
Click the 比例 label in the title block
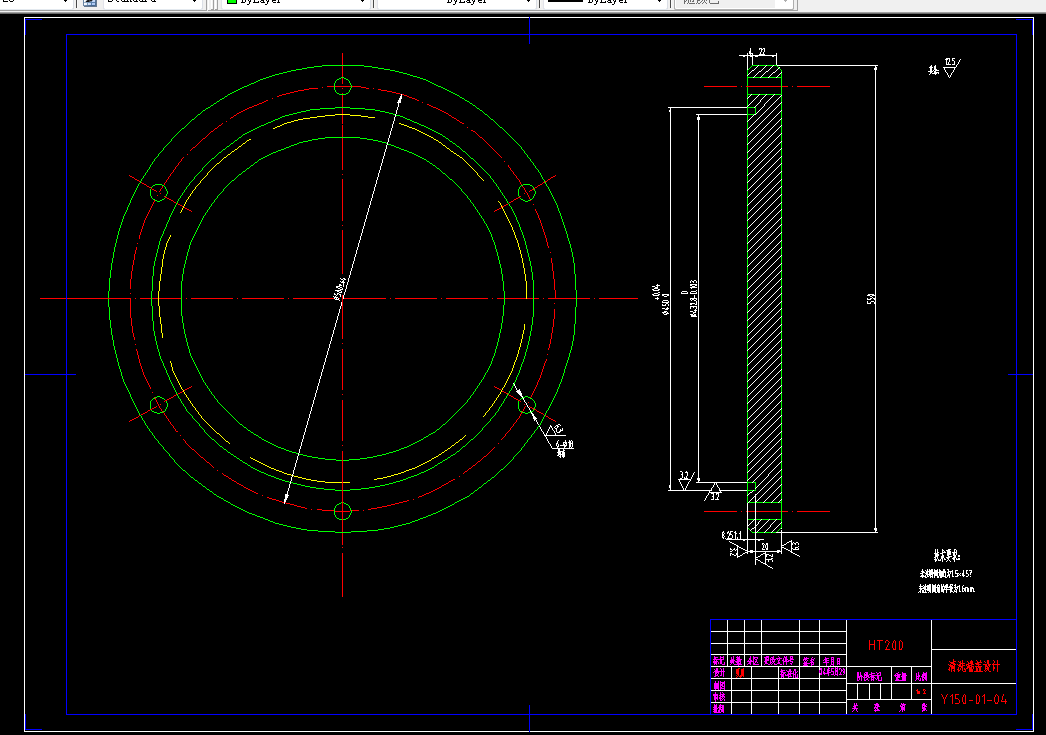[x=921, y=676]
